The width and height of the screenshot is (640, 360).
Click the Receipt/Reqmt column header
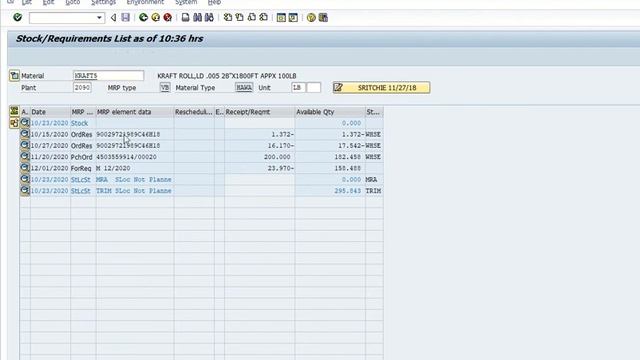pos(260,112)
